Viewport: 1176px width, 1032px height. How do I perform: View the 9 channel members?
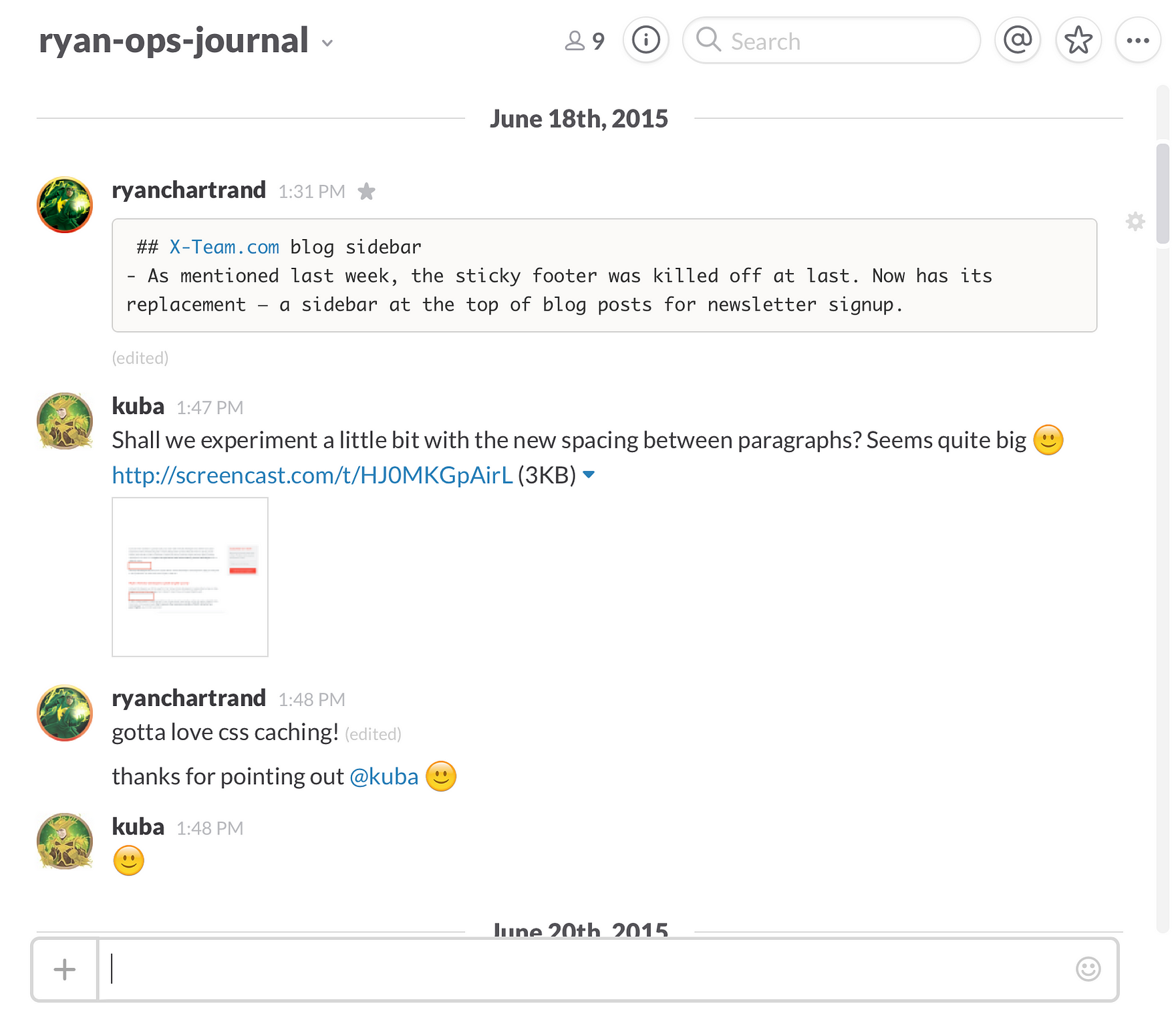[584, 41]
